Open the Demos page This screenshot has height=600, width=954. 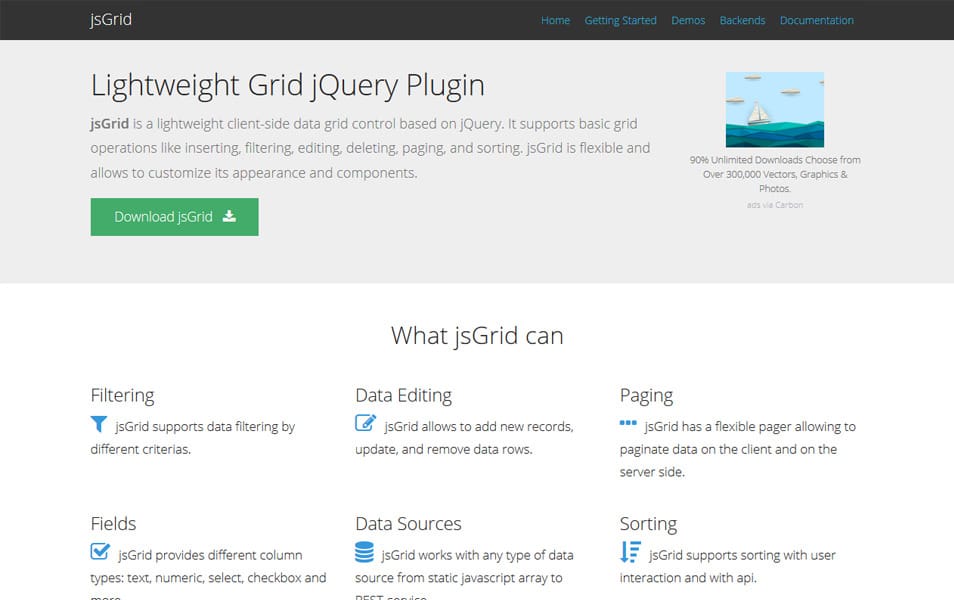(687, 20)
